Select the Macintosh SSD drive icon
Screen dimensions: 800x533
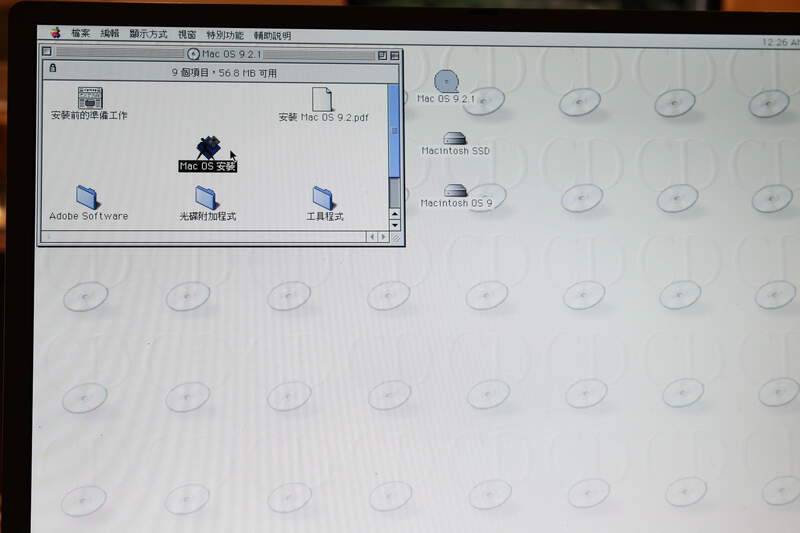[455, 138]
